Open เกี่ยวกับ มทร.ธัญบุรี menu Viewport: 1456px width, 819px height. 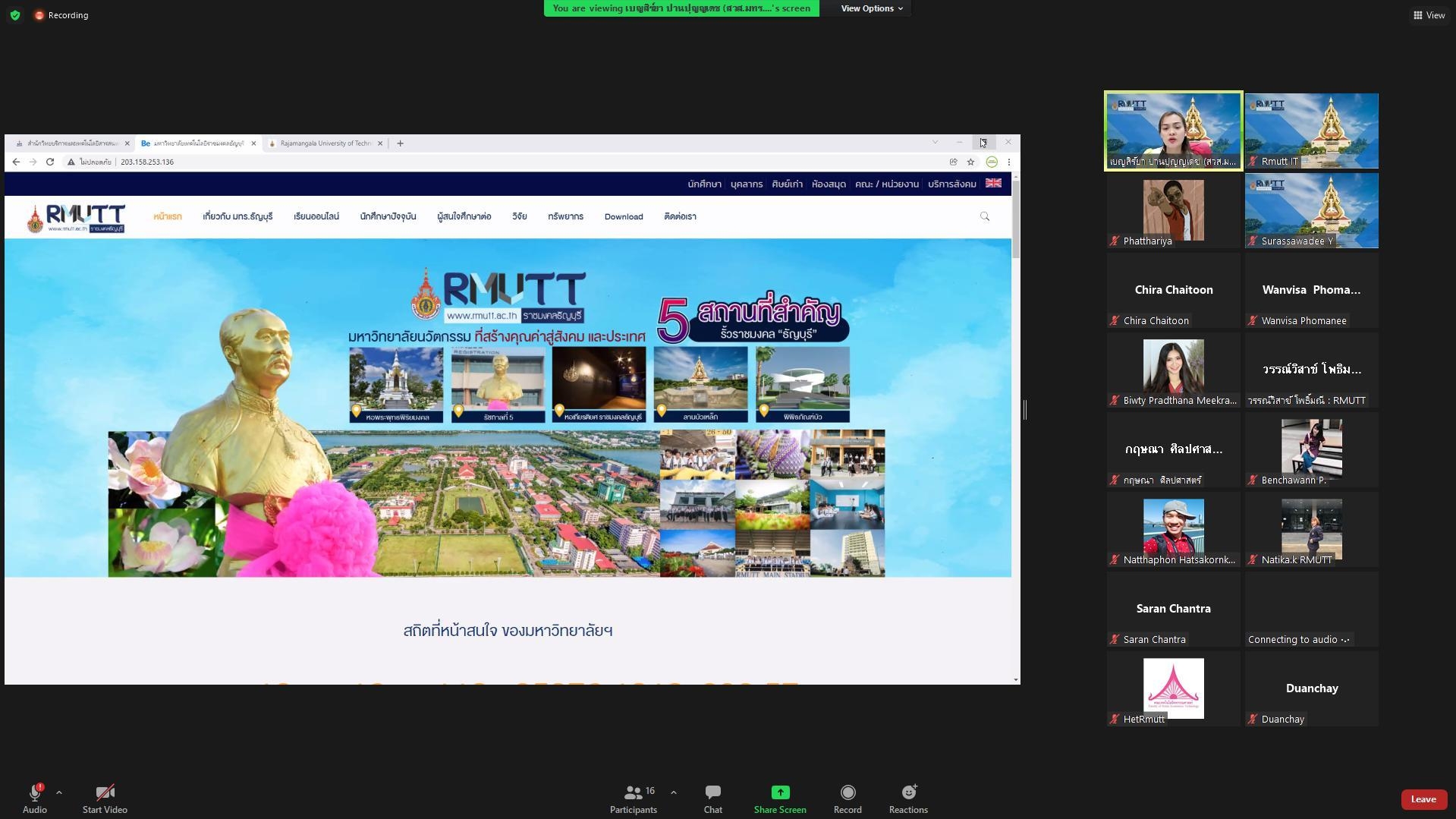237,216
